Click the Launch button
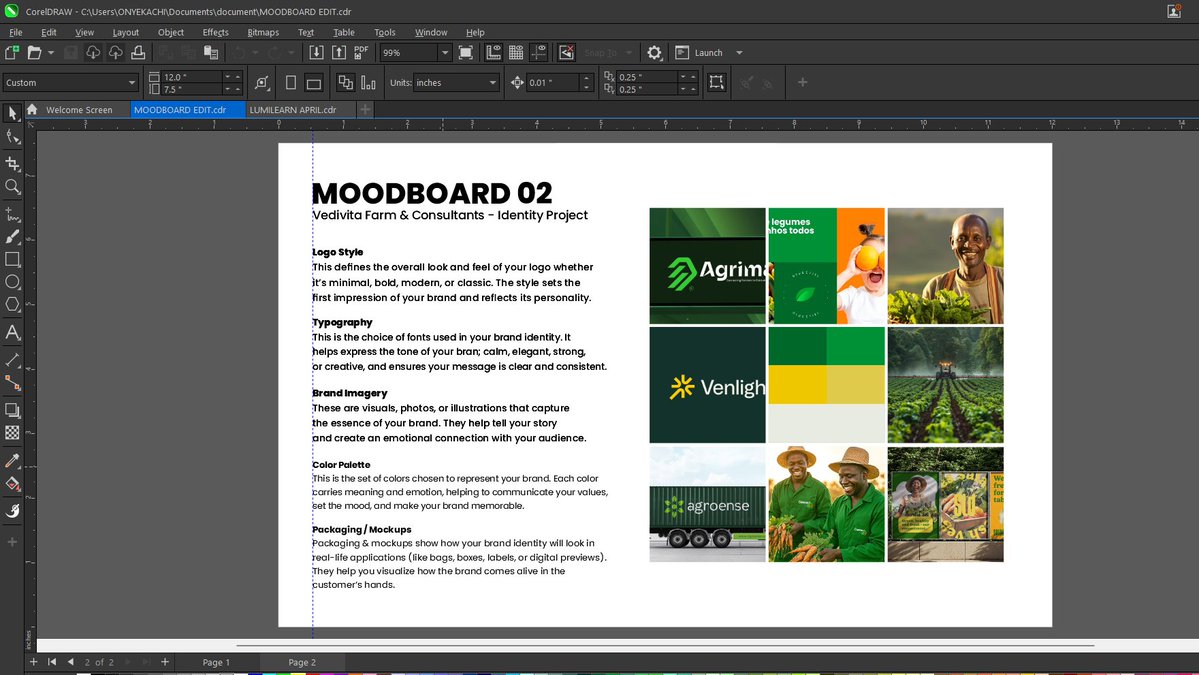The height and width of the screenshot is (675, 1199). (x=700, y=53)
